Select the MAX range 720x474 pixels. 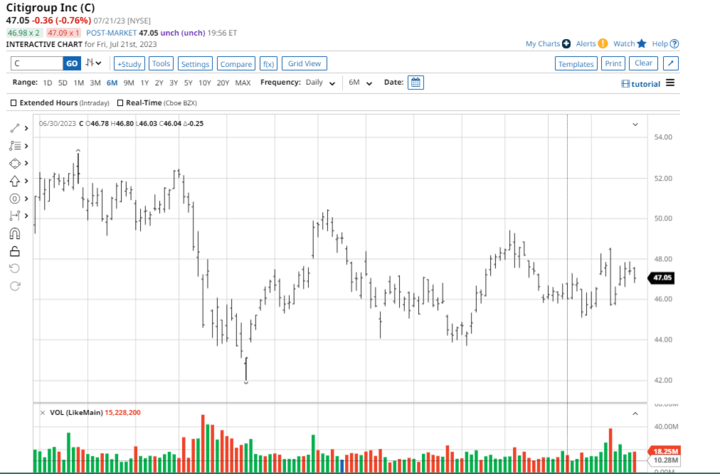243,83
